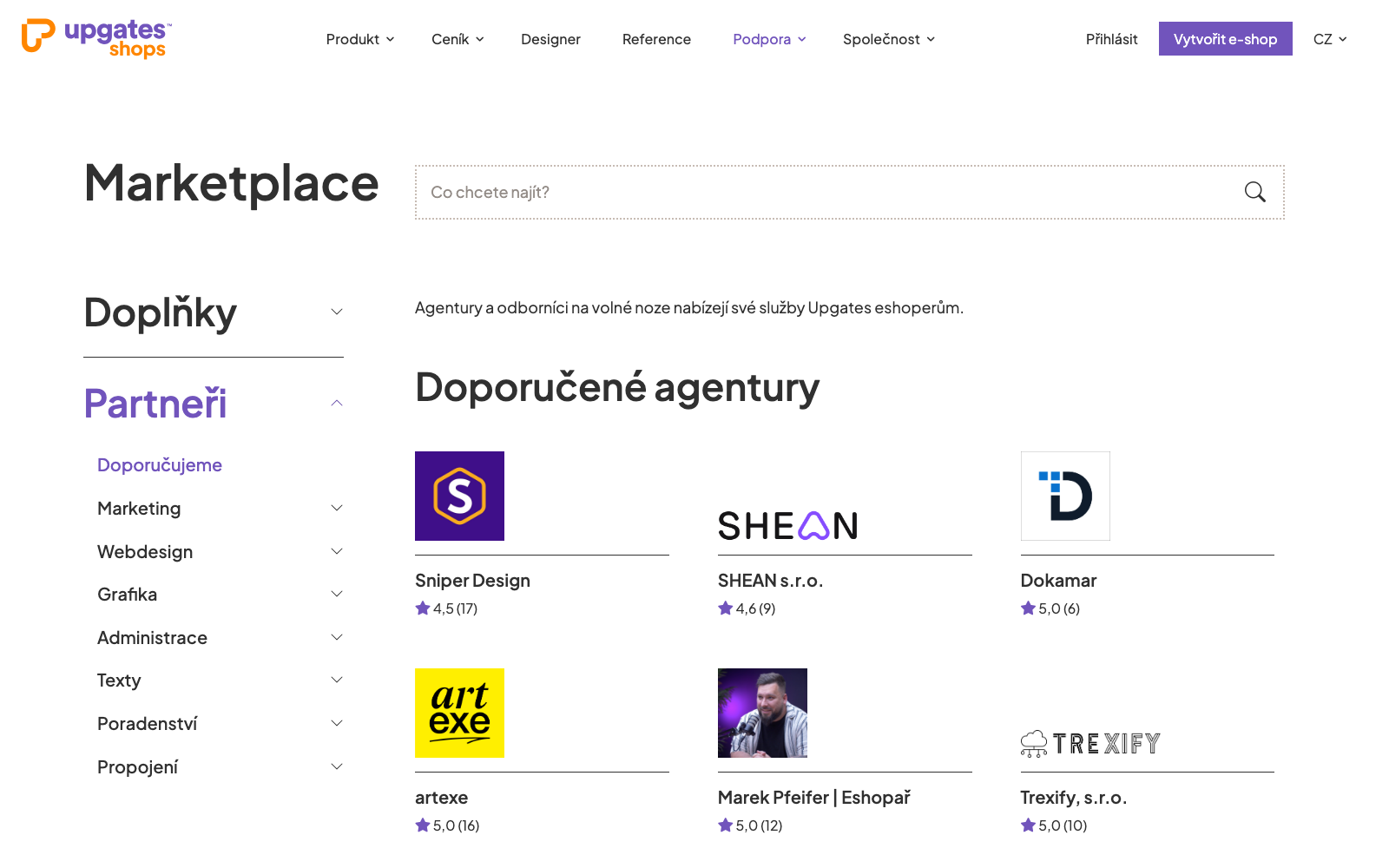This screenshot has height=868, width=1389.
Task: Go to the Designer page
Action: (550, 39)
